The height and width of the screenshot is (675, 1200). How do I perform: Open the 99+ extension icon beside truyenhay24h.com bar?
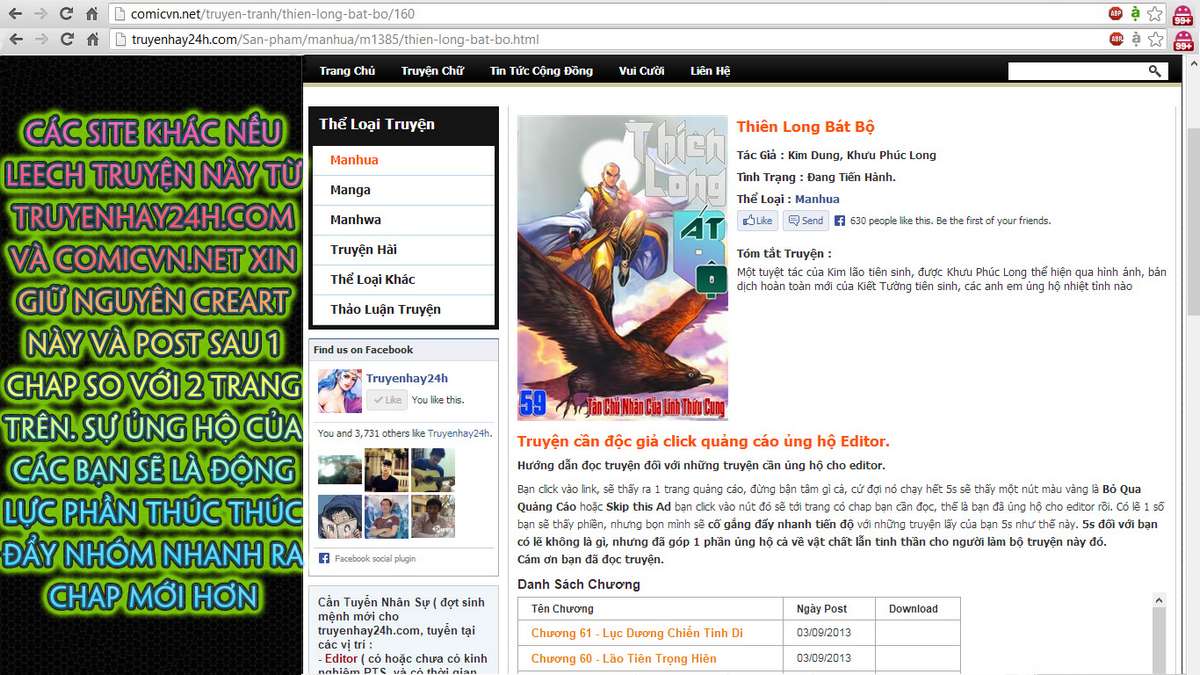pyautogui.click(x=1183, y=41)
